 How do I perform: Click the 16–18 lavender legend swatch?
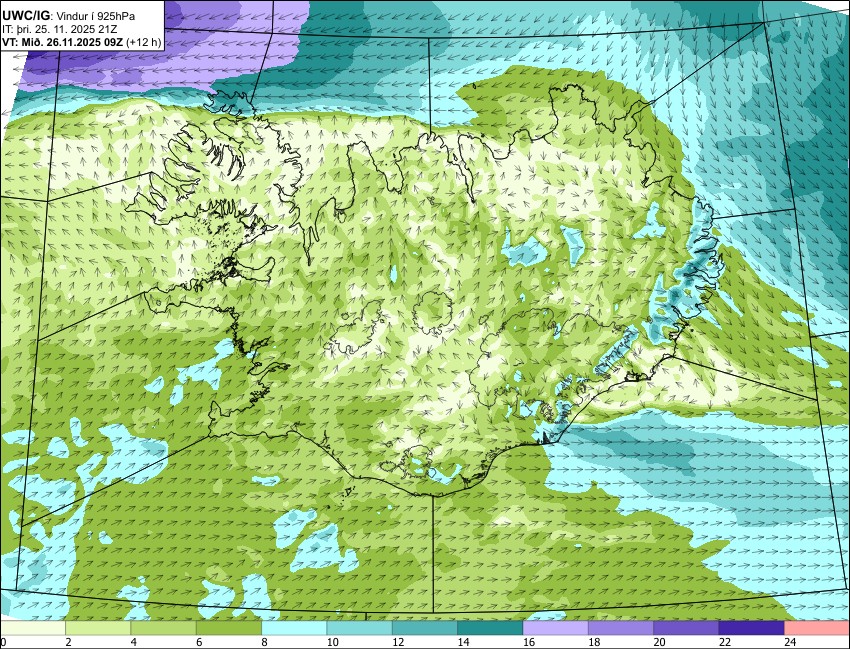pos(556,628)
